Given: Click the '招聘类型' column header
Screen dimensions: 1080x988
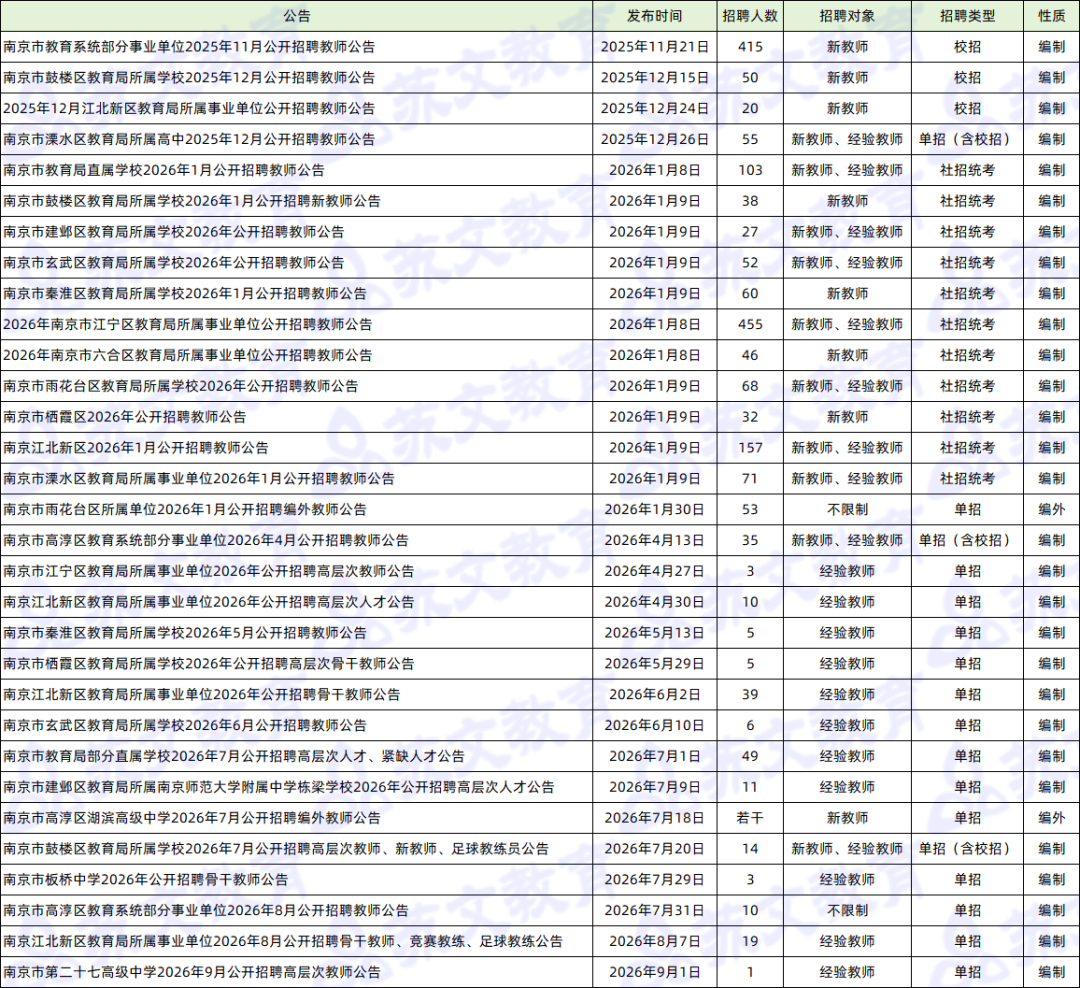Looking at the screenshot, I should coord(968,16).
